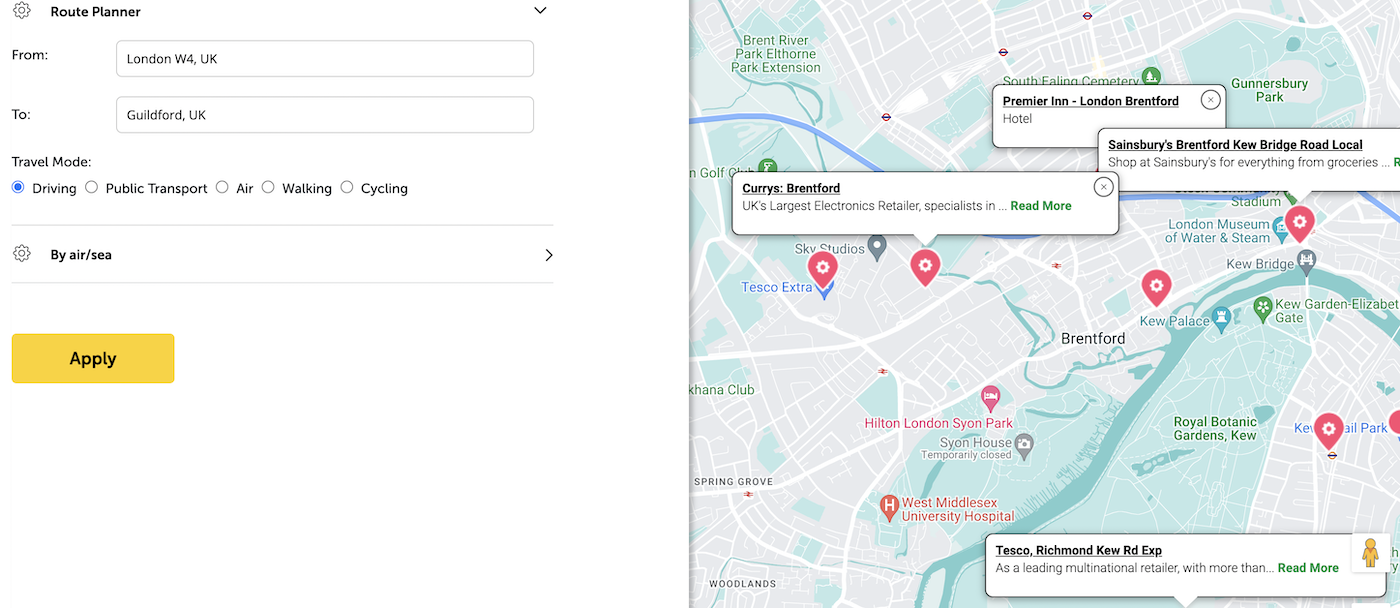1400x608 pixels.
Task: Click the Kew Palace landmark icon
Action: click(1221, 318)
